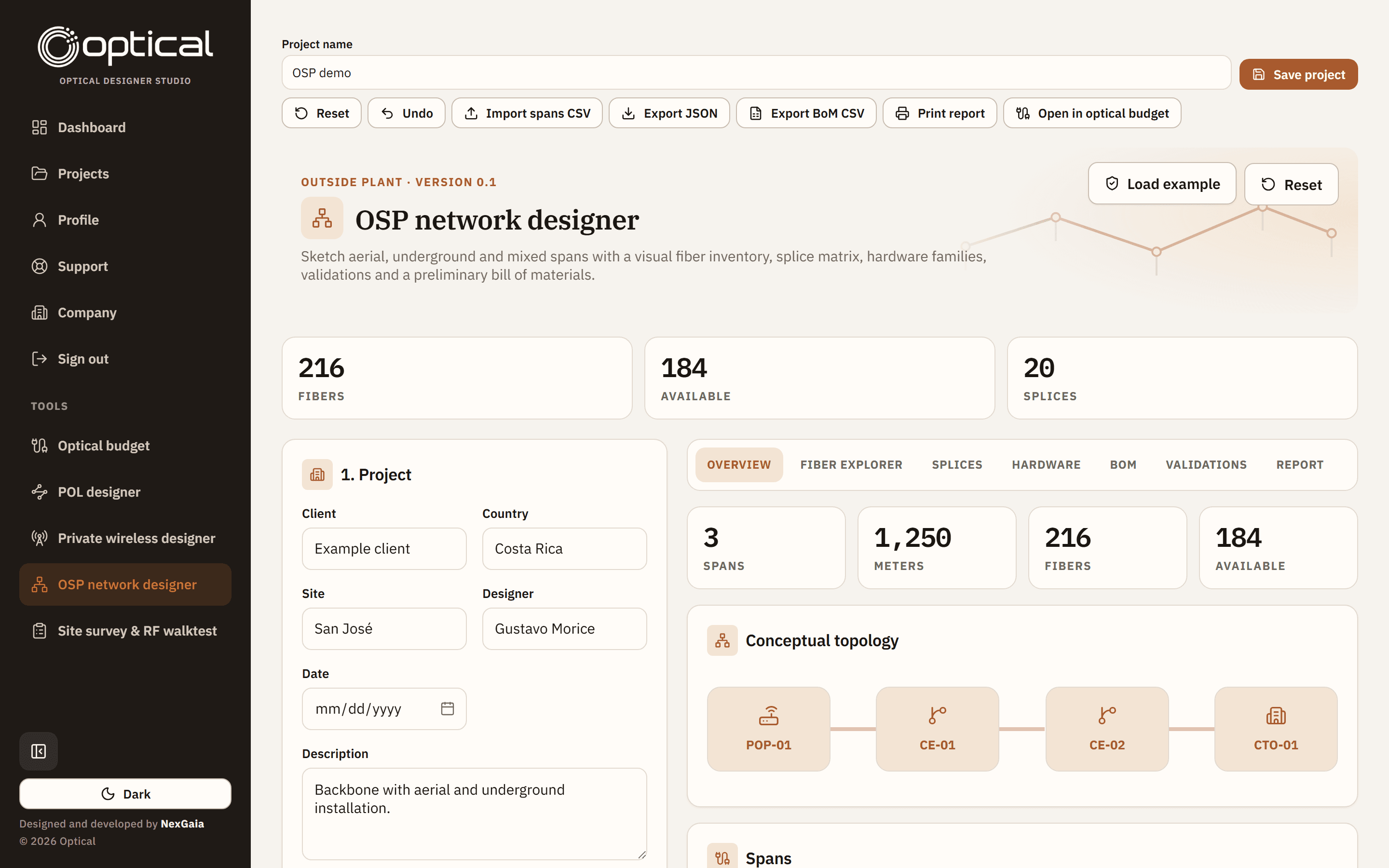Open the Support section

click(125, 266)
